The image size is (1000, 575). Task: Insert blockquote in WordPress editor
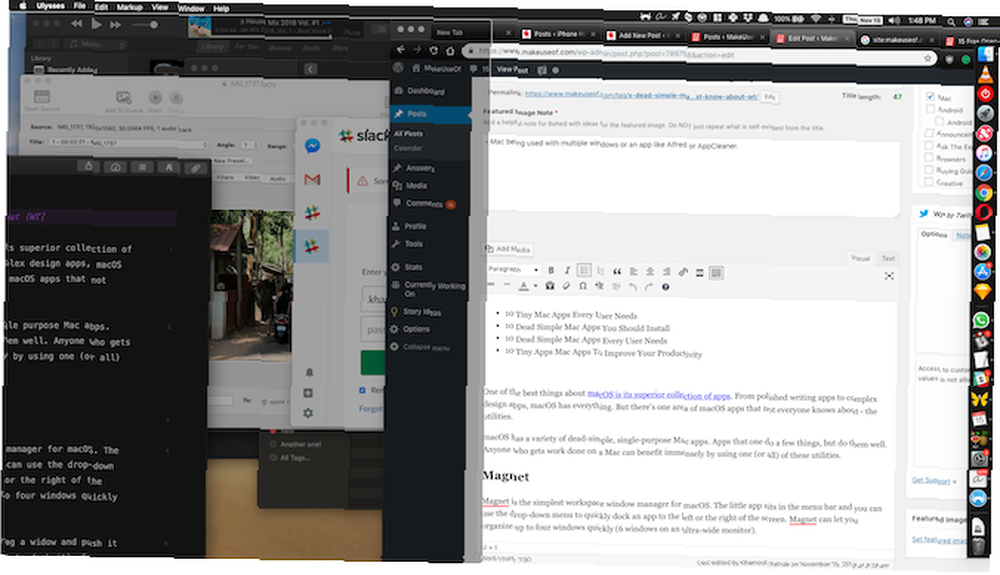(x=617, y=272)
